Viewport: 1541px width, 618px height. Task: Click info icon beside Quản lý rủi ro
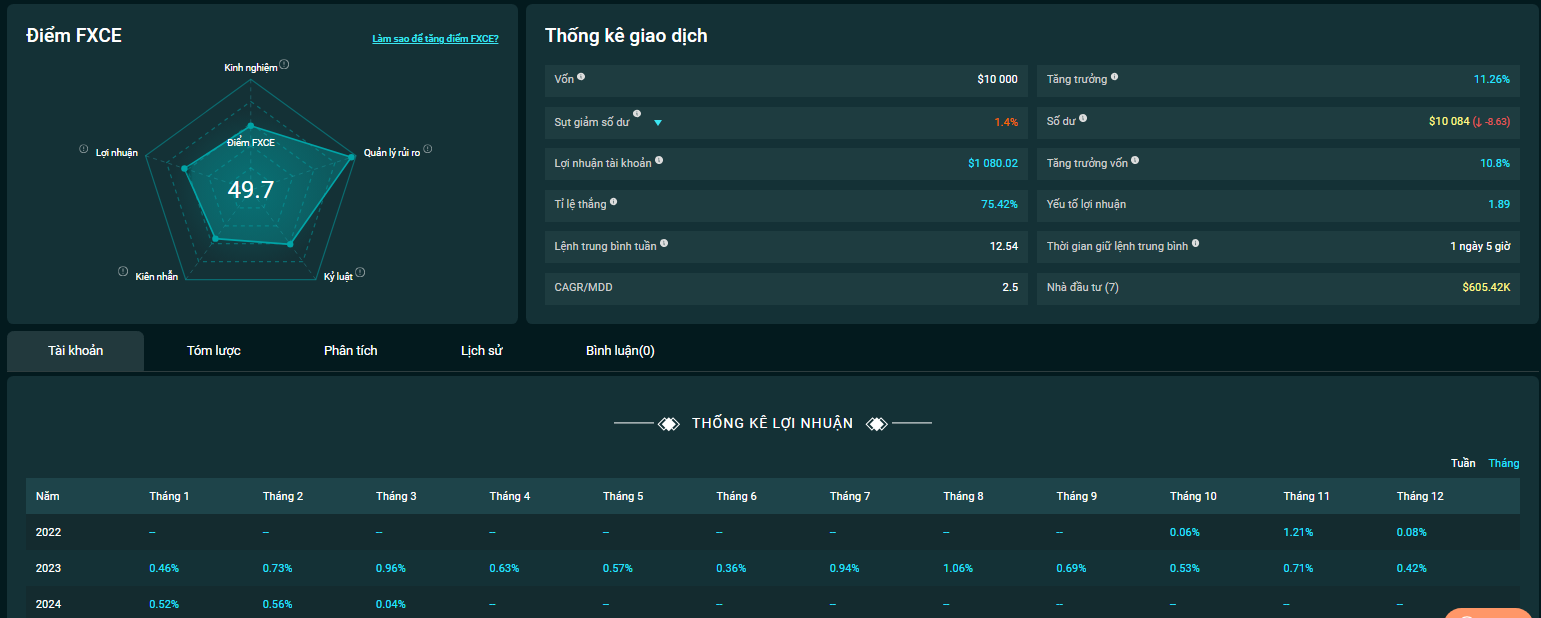click(428, 149)
